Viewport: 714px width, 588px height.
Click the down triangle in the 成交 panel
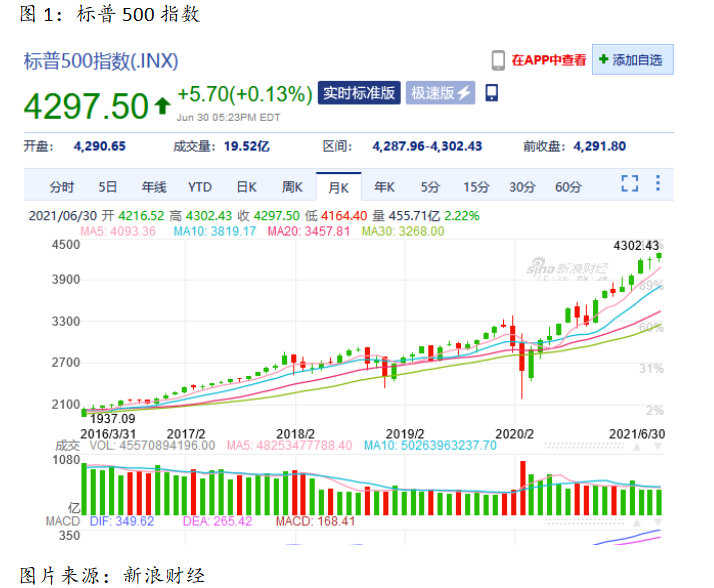[x=658, y=447]
